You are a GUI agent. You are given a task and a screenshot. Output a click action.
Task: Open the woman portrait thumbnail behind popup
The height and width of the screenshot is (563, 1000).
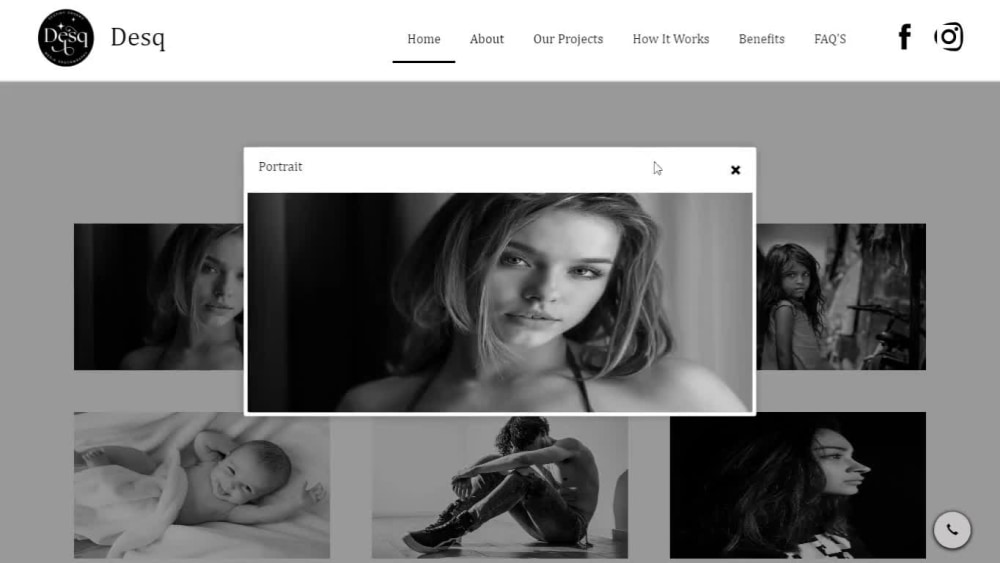158,296
